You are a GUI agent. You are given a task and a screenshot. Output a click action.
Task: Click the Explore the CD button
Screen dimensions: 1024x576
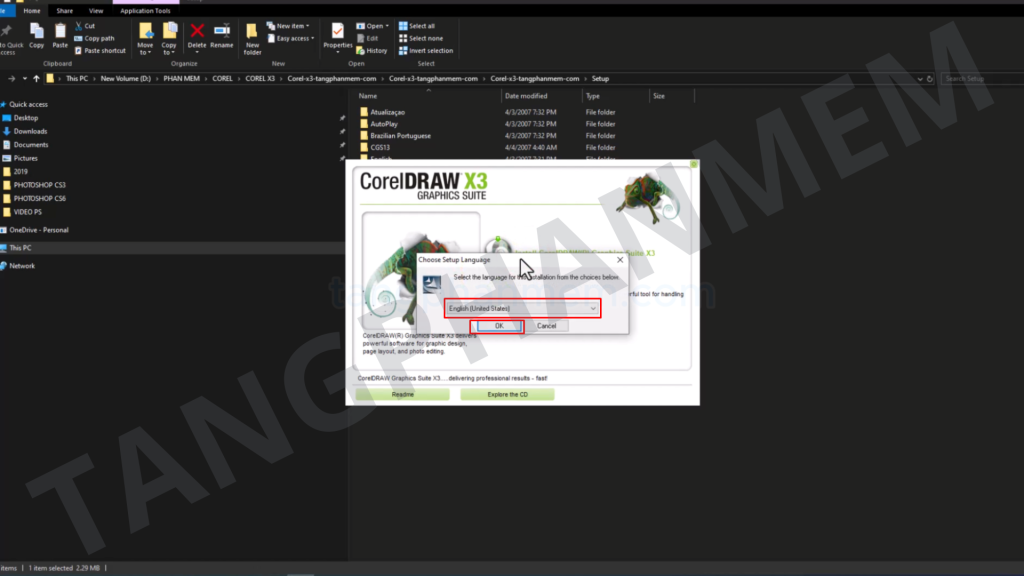[507, 395]
